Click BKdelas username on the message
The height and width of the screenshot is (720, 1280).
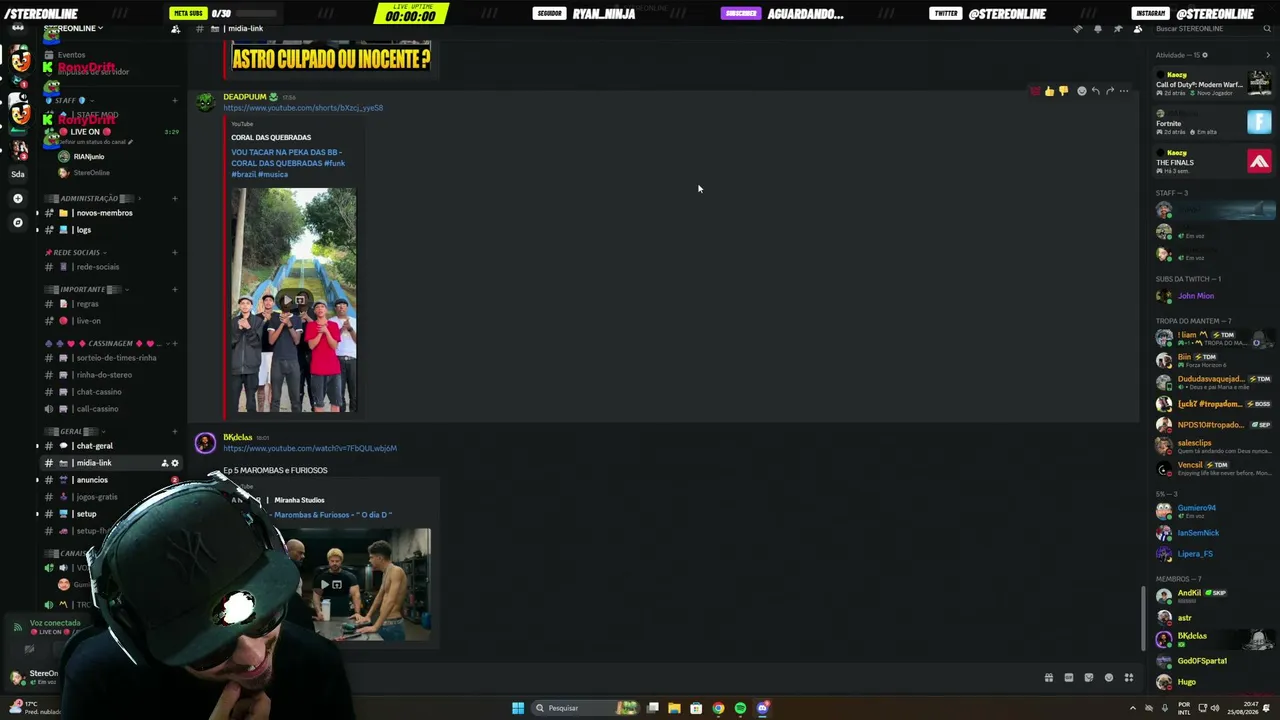tap(238, 437)
